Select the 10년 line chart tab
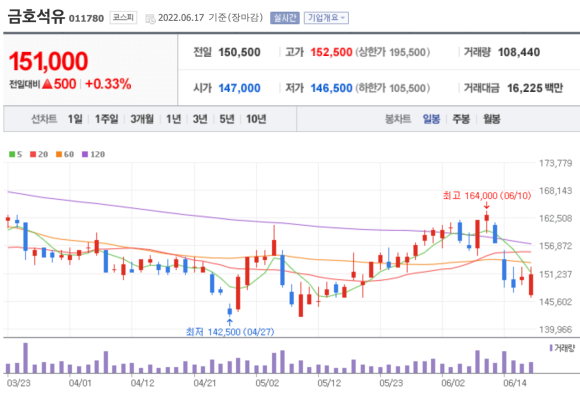This screenshot has height=393, width=580. [x=256, y=119]
